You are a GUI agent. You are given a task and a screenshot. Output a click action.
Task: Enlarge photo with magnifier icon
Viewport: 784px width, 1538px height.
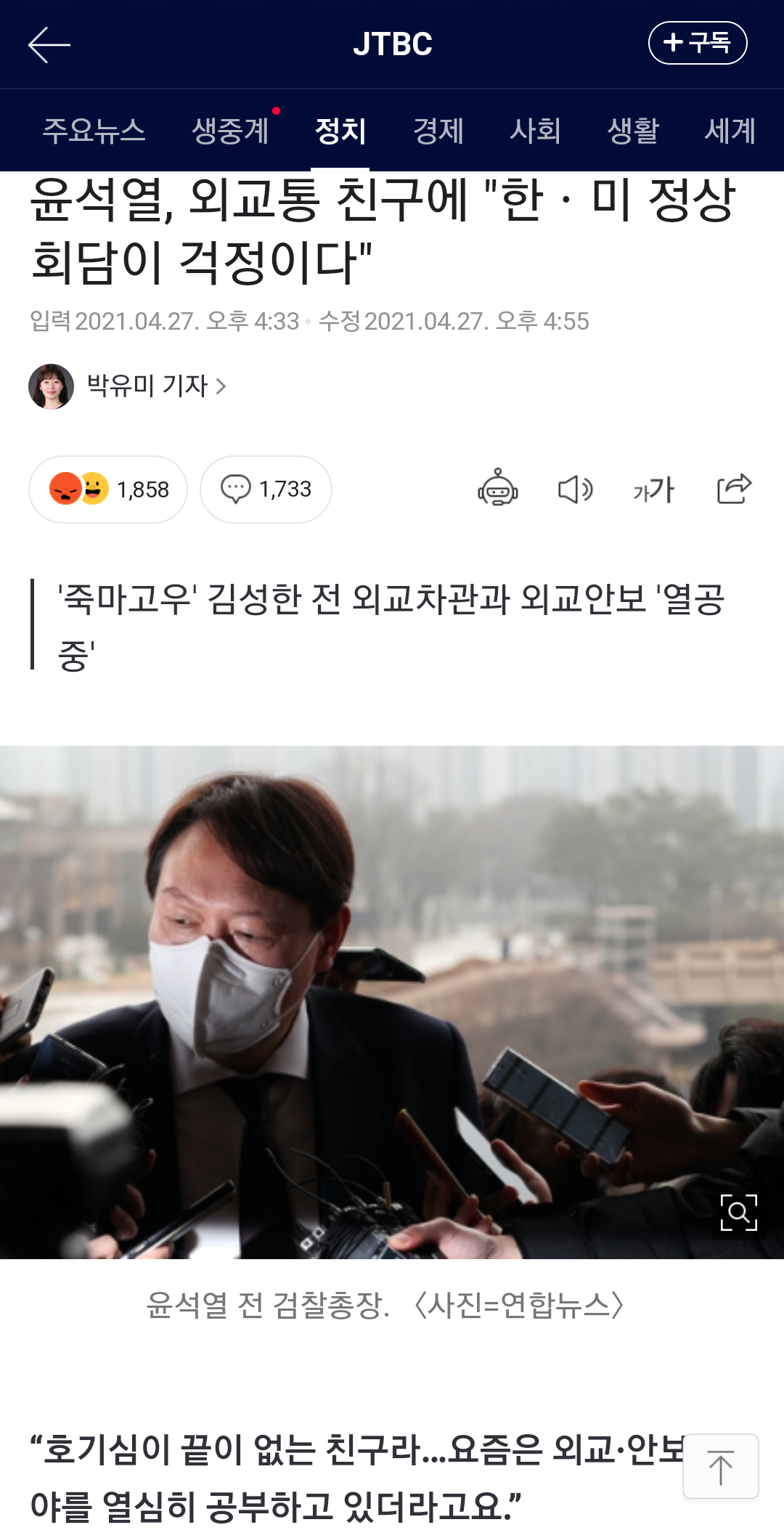pos(738,1213)
